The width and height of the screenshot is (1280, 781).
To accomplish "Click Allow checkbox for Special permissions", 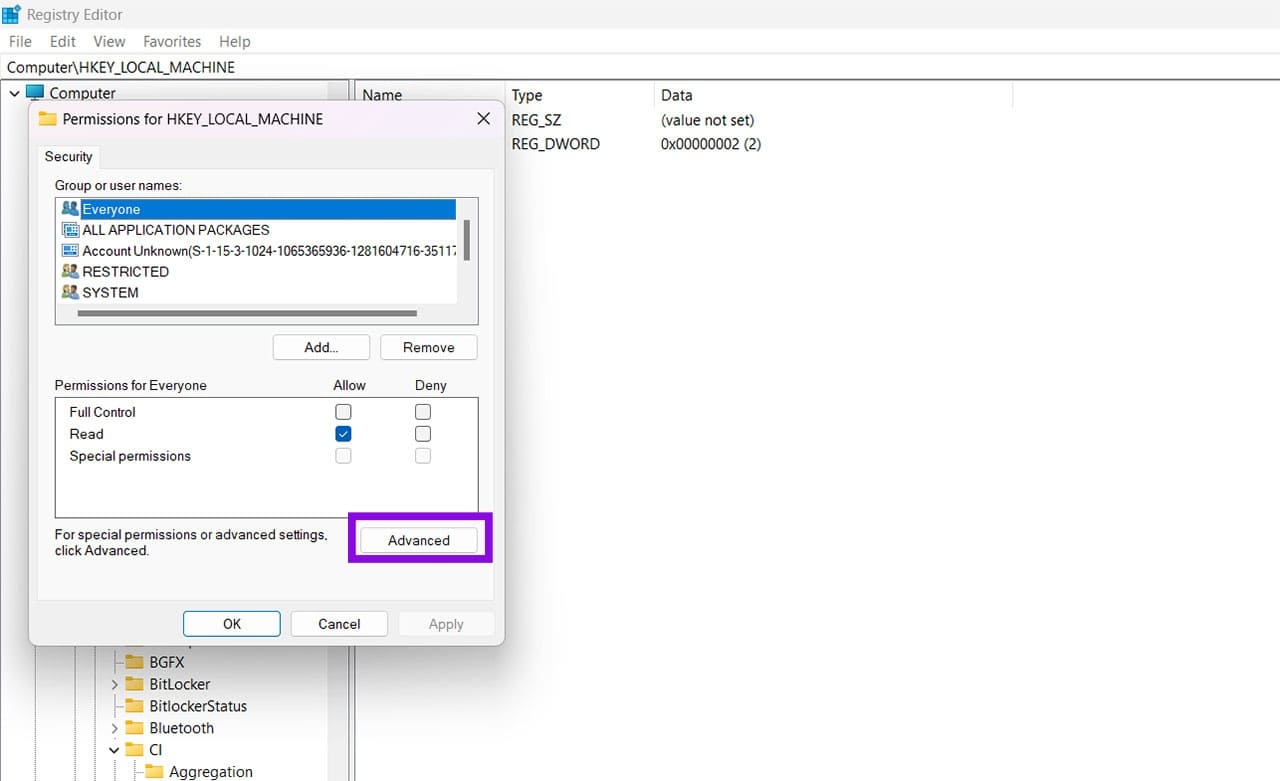I will point(343,456).
